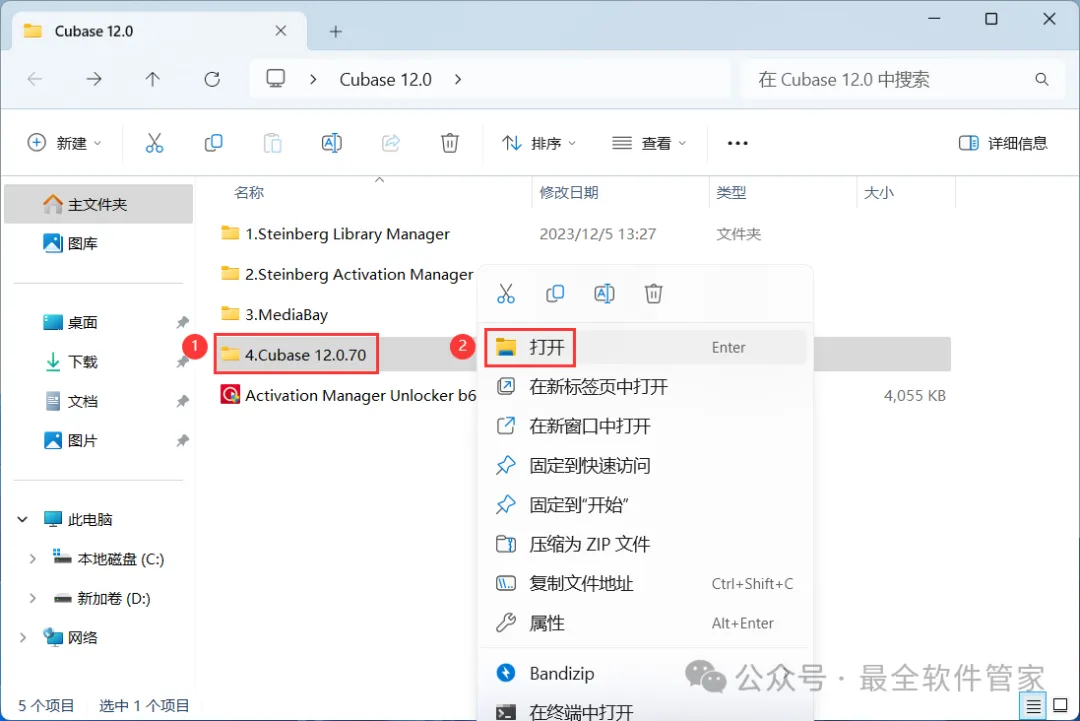Image resolution: width=1080 pixels, height=721 pixels.
Task: Click the Delete trash icon in the toolbar
Action: (x=450, y=143)
